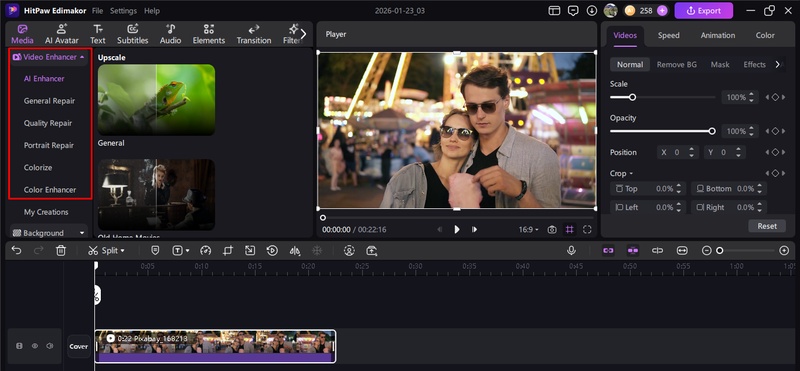Undo the last edit in timeline toolbar
This screenshot has width=800, height=371.
click(16, 251)
